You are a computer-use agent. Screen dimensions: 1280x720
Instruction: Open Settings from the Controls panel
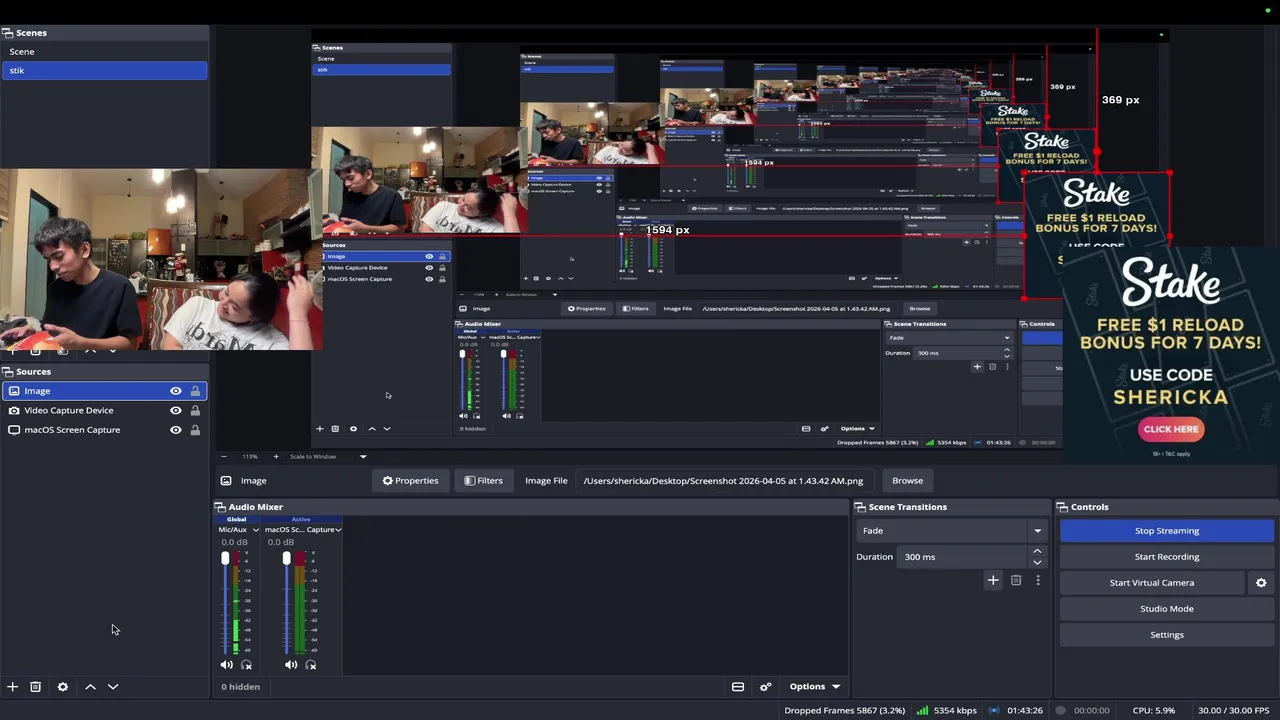point(1166,635)
